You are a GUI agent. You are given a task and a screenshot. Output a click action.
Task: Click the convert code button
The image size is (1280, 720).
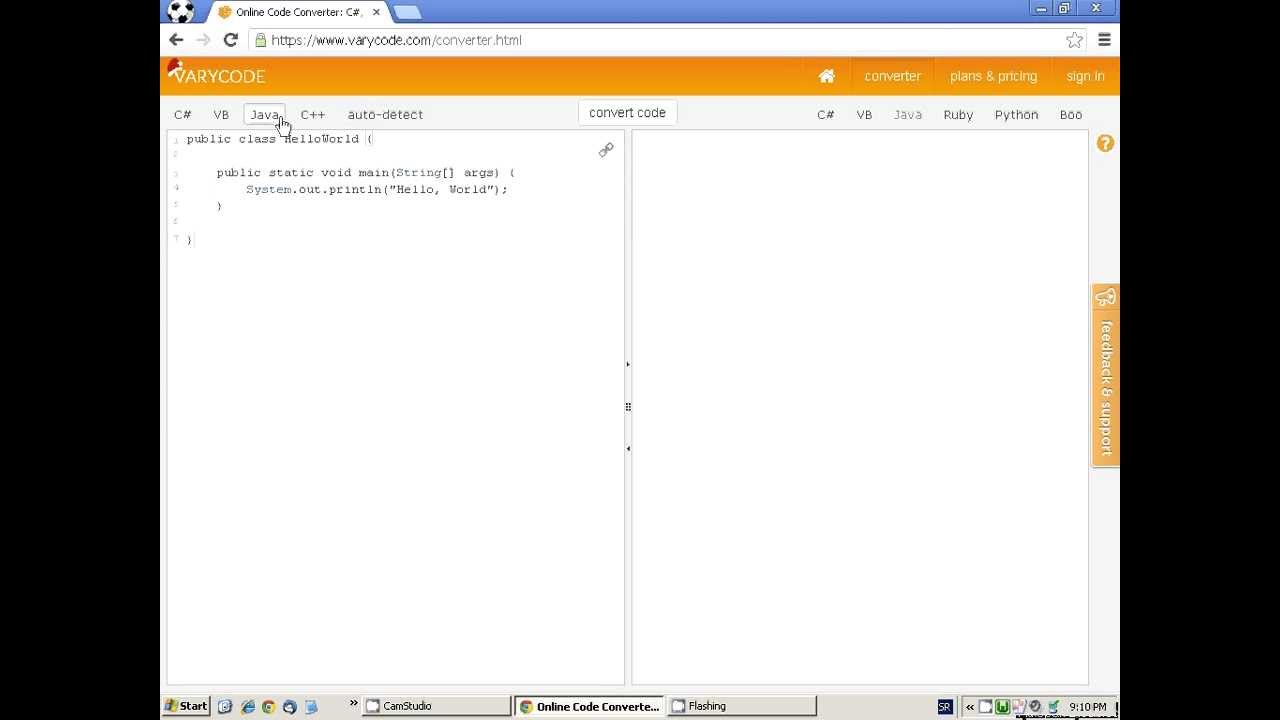[627, 113]
